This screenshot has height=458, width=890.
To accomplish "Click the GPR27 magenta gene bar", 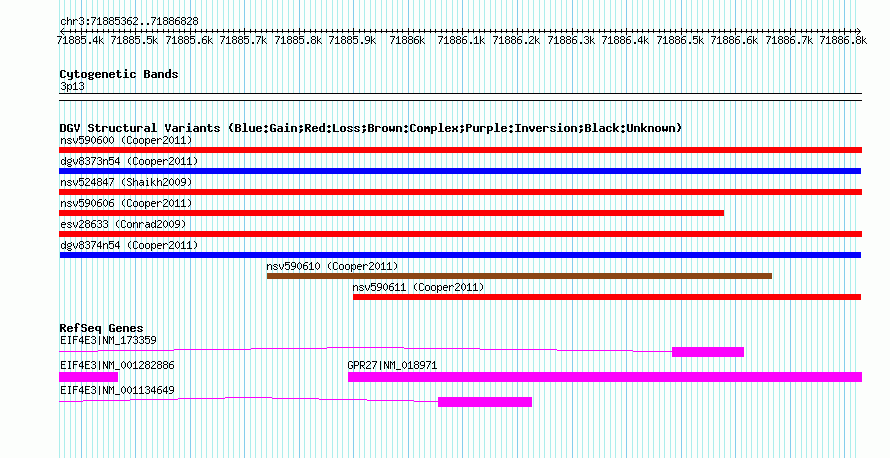I will 605,377.
